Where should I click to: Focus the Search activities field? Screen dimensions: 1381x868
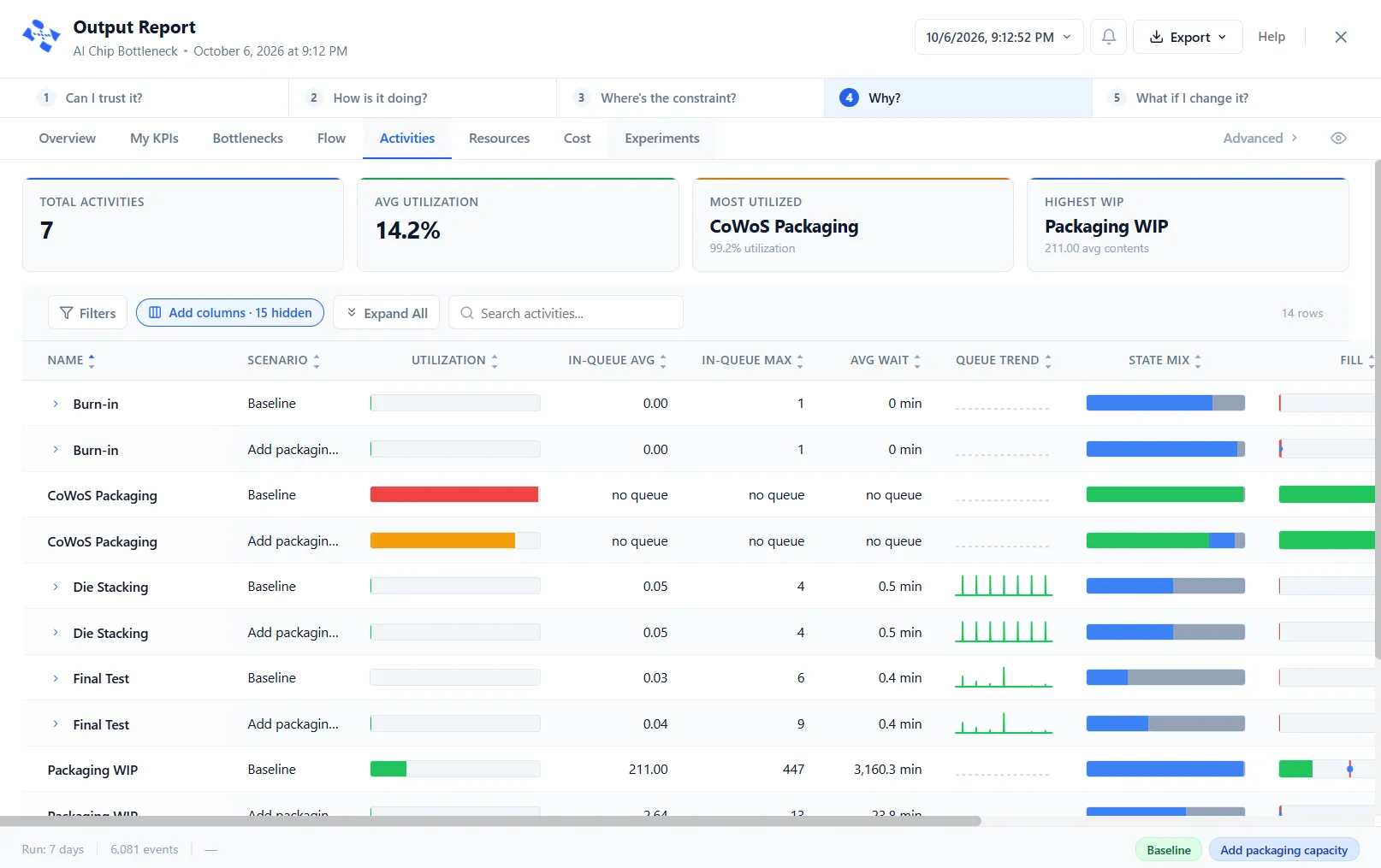coord(566,313)
